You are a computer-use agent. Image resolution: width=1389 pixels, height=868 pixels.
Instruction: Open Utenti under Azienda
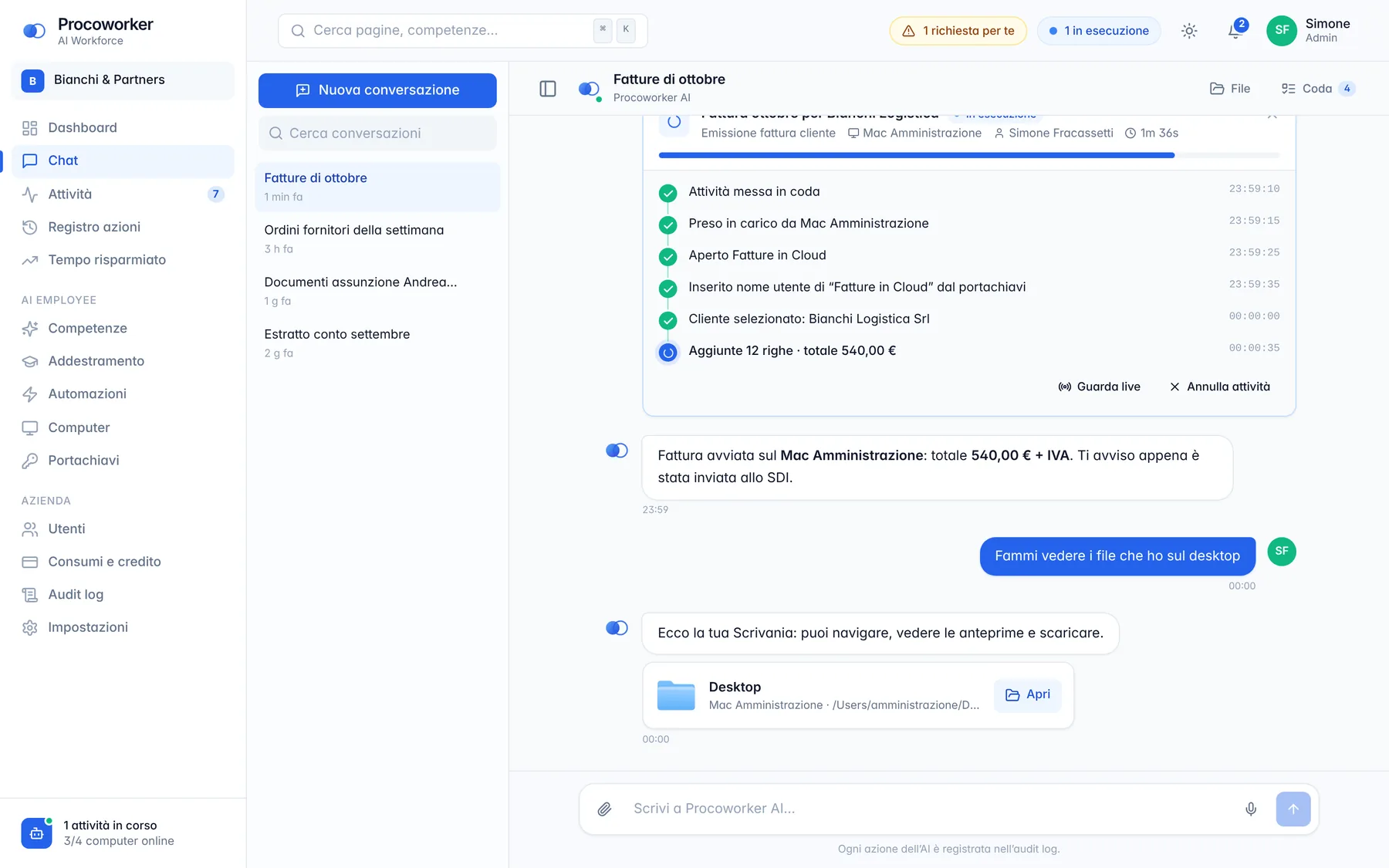point(123,529)
